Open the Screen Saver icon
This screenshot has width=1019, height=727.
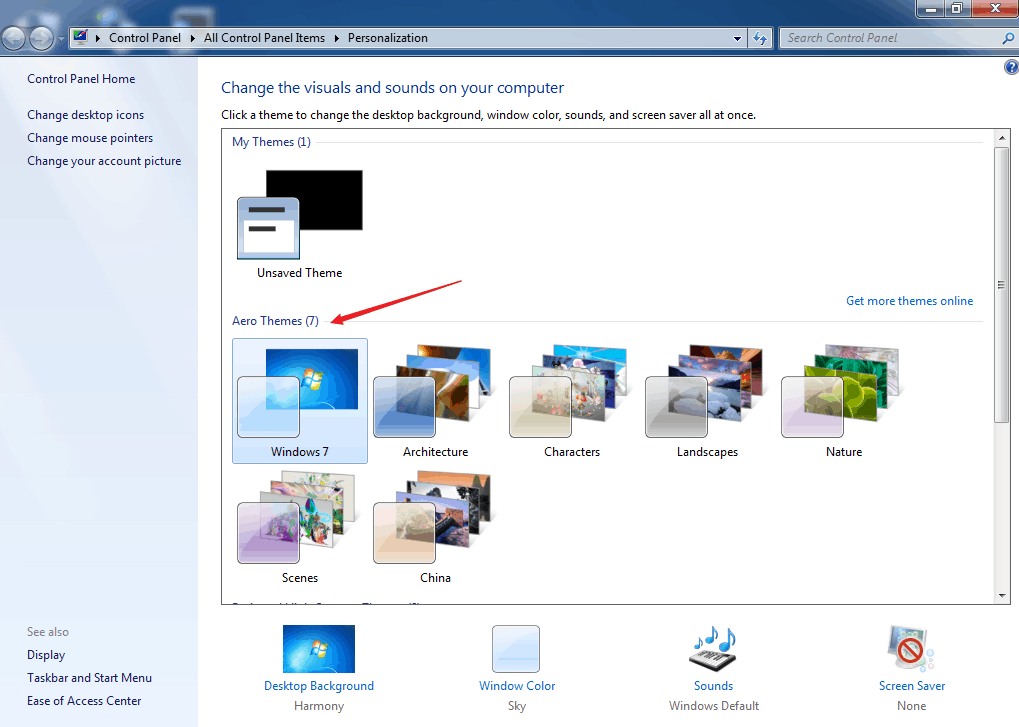(x=911, y=648)
